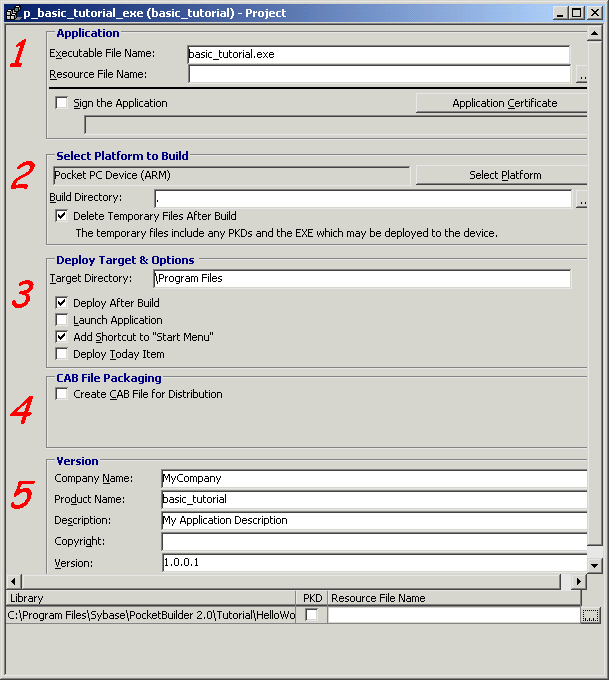Click the Company Name field
This screenshot has width=609, height=680.
click(x=374, y=478)
